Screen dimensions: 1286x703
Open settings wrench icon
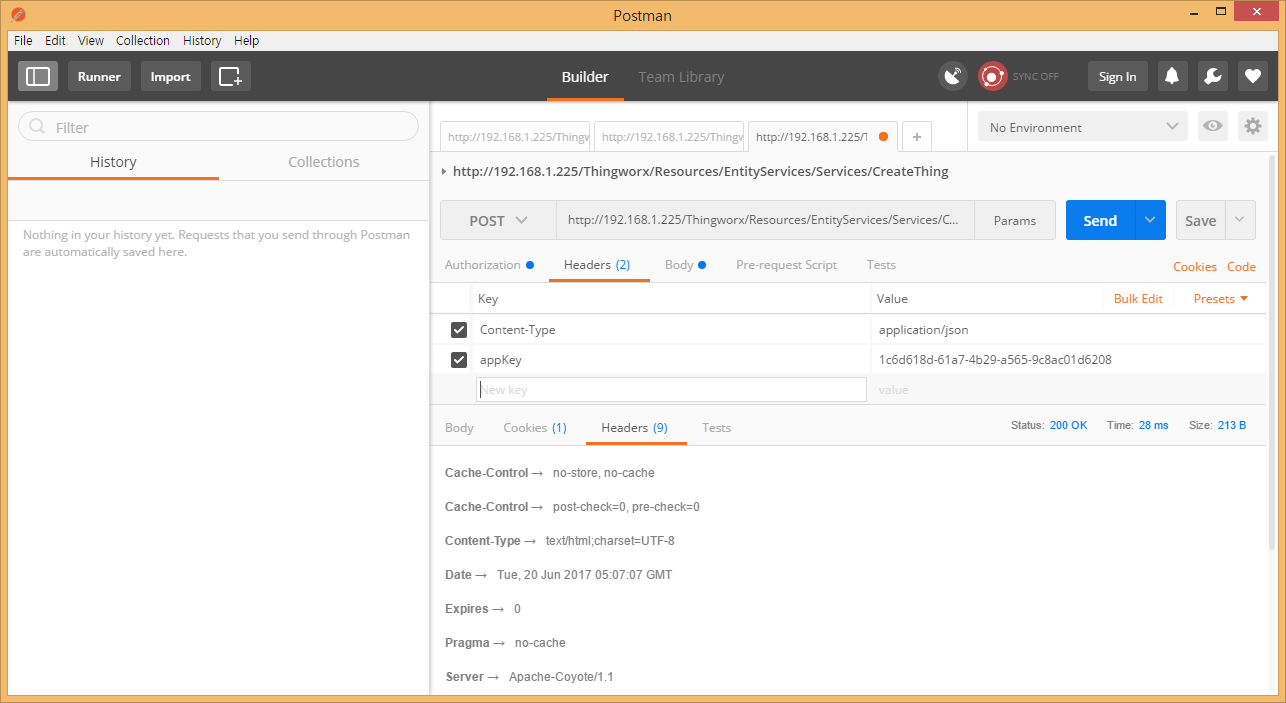pos(1212,76)
